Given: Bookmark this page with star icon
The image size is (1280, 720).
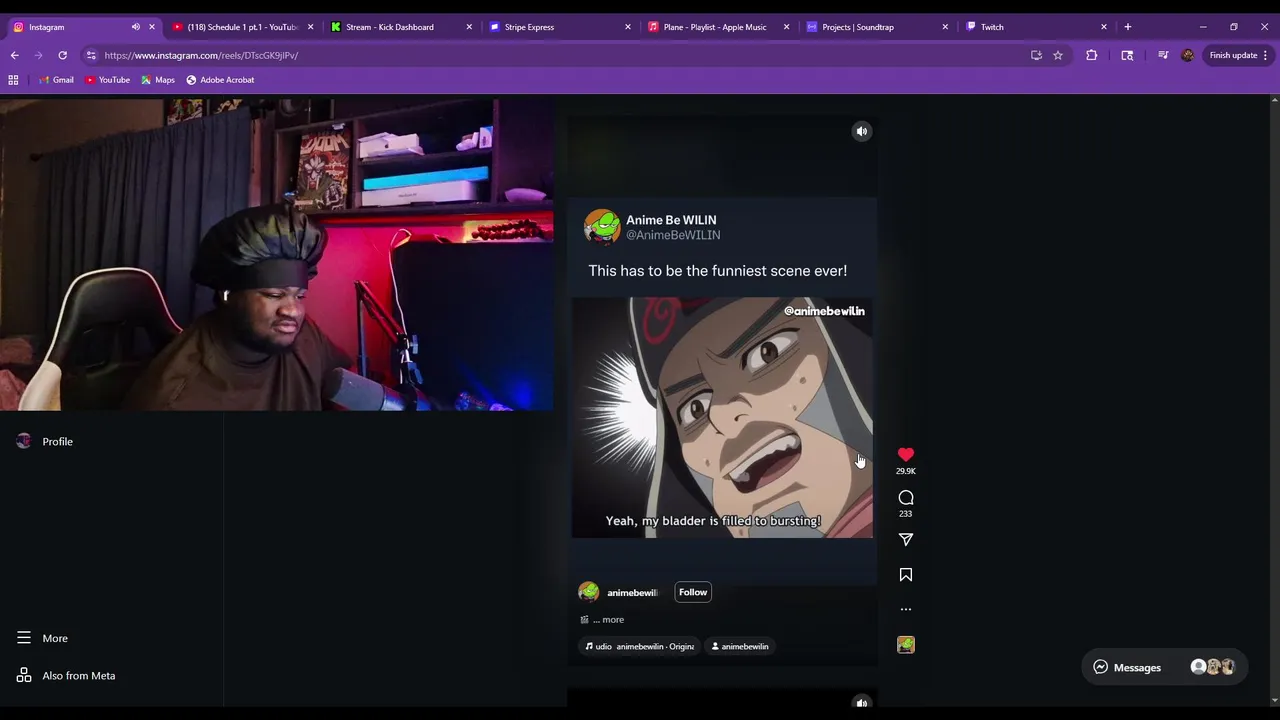Looking at the screenshot, I should (x=1058, y=55).
